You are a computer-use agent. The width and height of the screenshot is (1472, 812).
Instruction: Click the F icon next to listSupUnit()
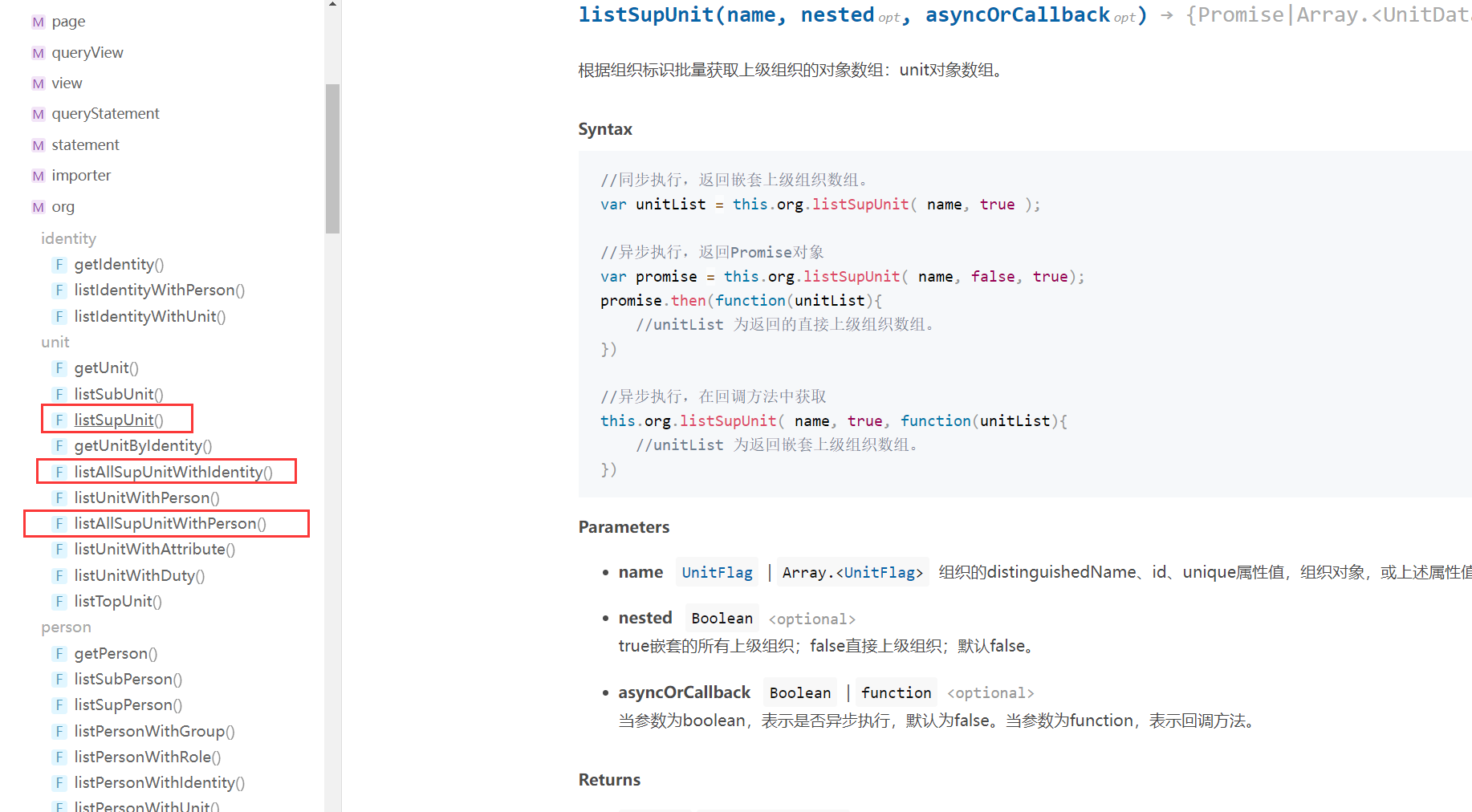point(59,420)
